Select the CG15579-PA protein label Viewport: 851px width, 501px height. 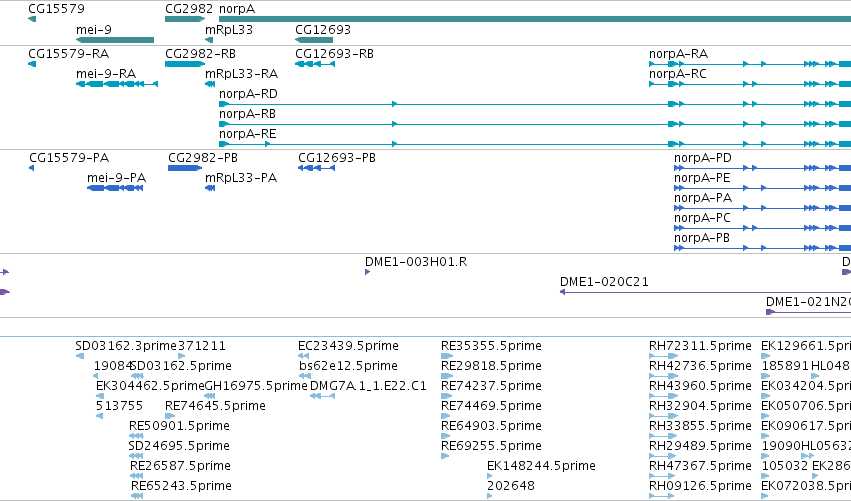69,158
